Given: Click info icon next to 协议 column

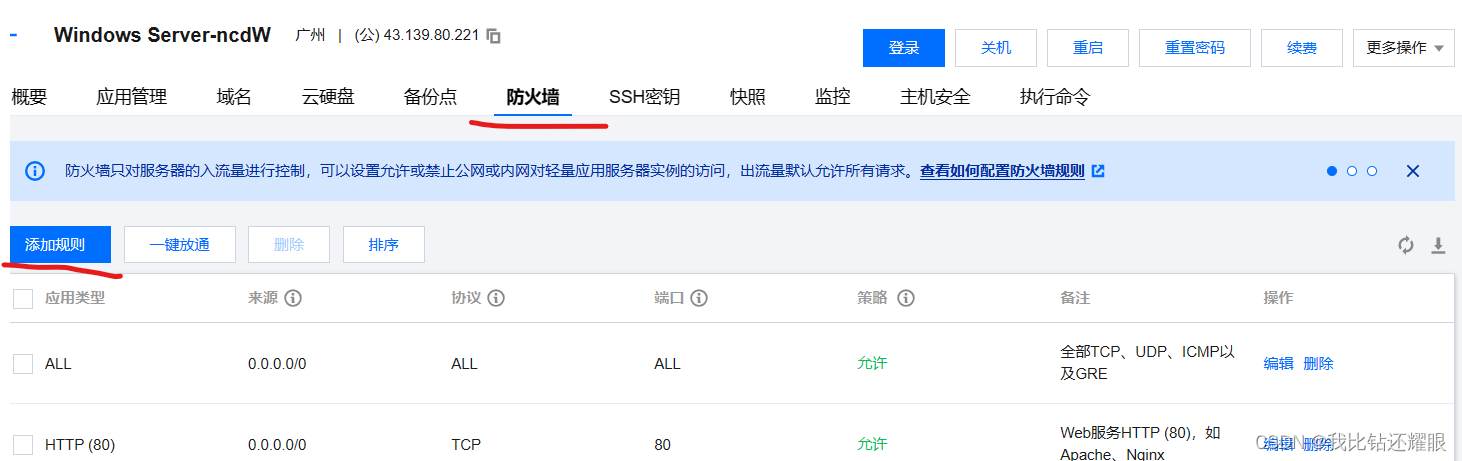Looking at the screenshot, I should pos(496,298).
